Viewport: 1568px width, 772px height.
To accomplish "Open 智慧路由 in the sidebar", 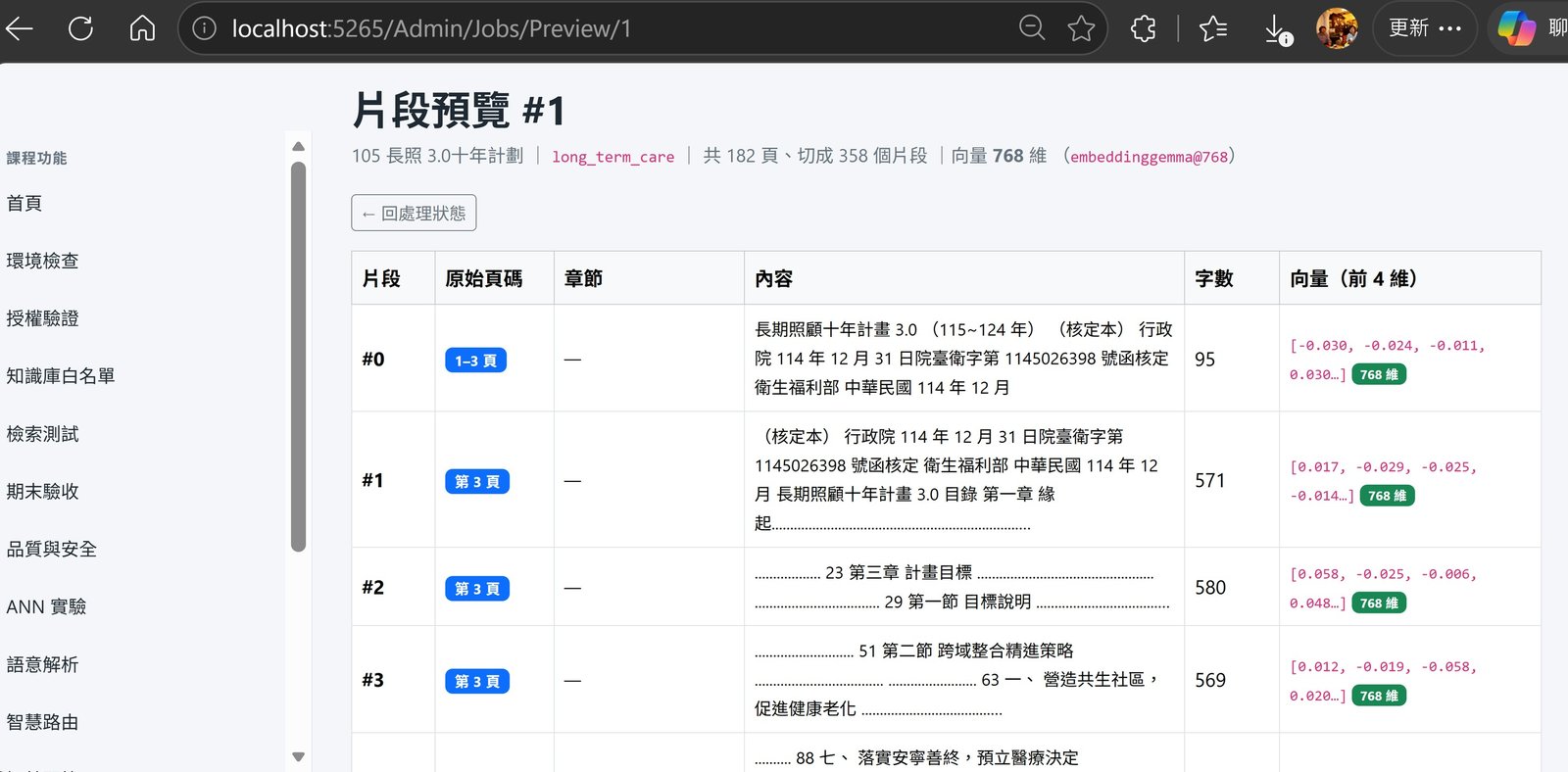I will (x=42, y=723).
